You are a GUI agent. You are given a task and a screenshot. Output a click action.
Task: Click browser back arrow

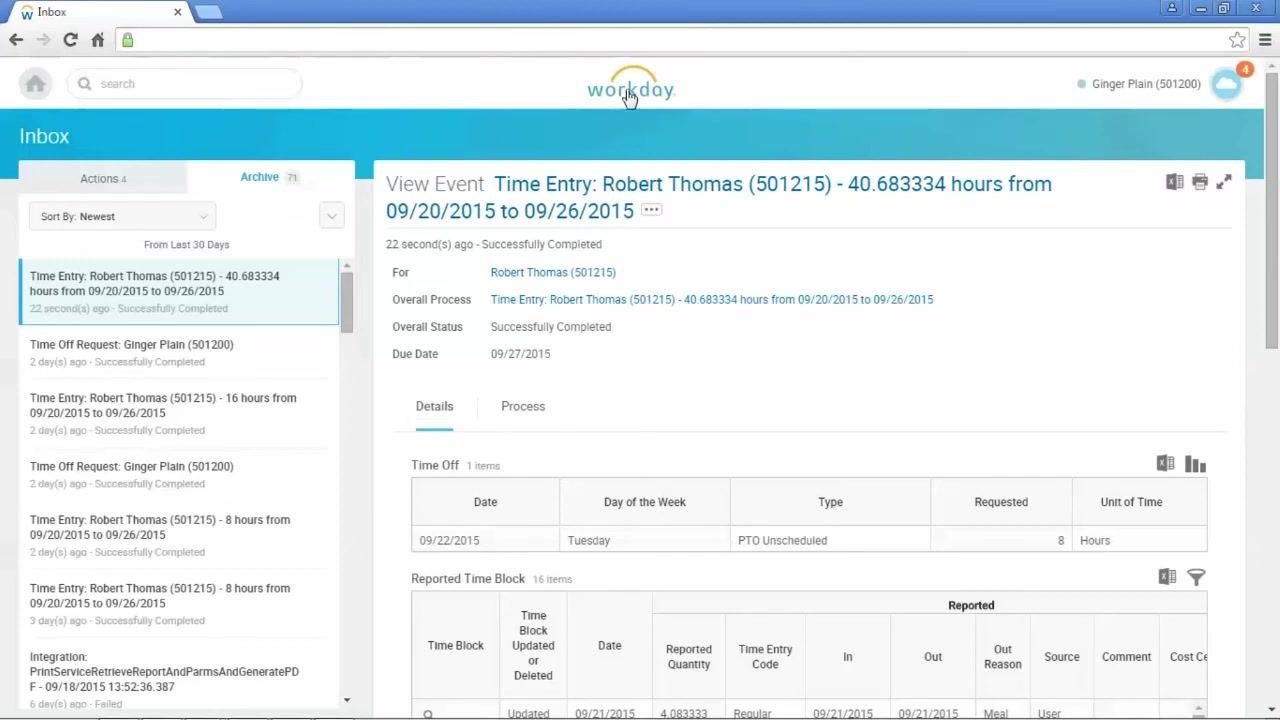click(x=16, y=40)
